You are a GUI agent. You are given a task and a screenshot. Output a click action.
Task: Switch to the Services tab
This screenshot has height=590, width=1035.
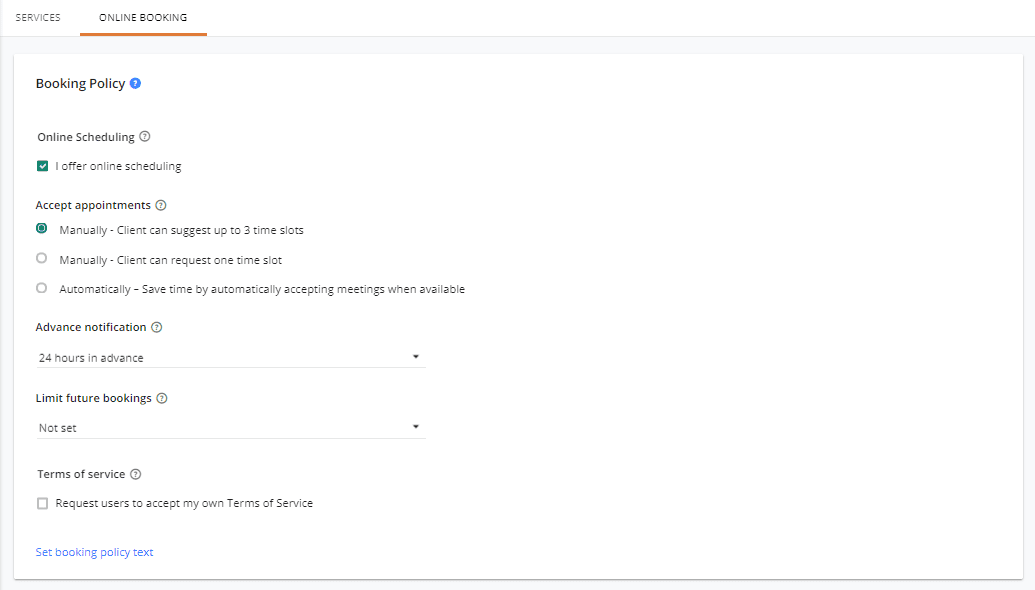click(38, 18)
